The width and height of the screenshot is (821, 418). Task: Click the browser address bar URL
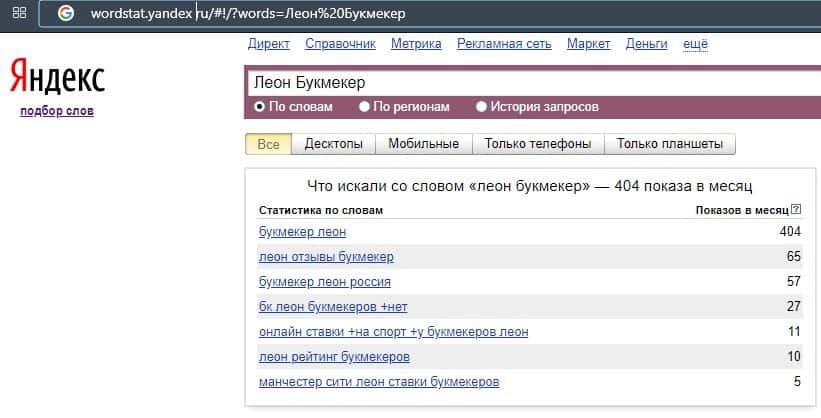pyautogui.click(x=248, y=14)
